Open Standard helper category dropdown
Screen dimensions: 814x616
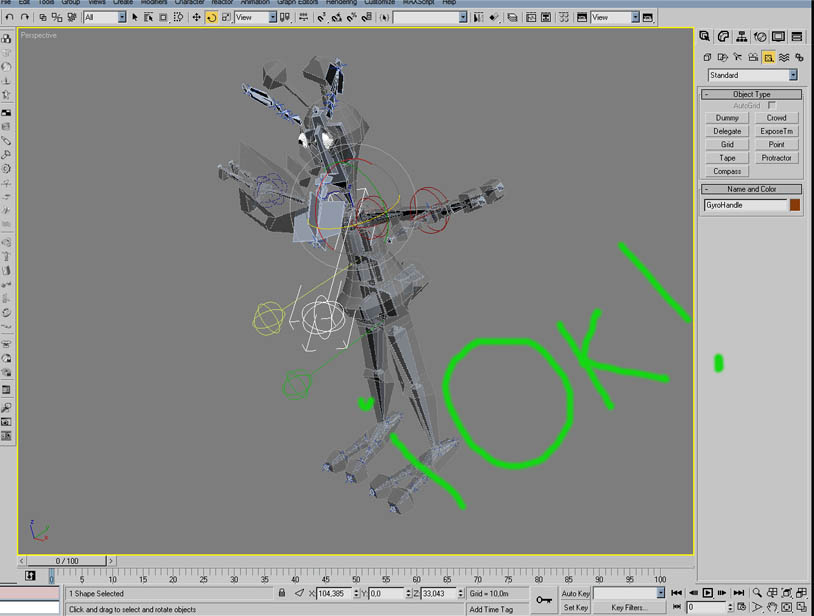(x=793, y=75)
